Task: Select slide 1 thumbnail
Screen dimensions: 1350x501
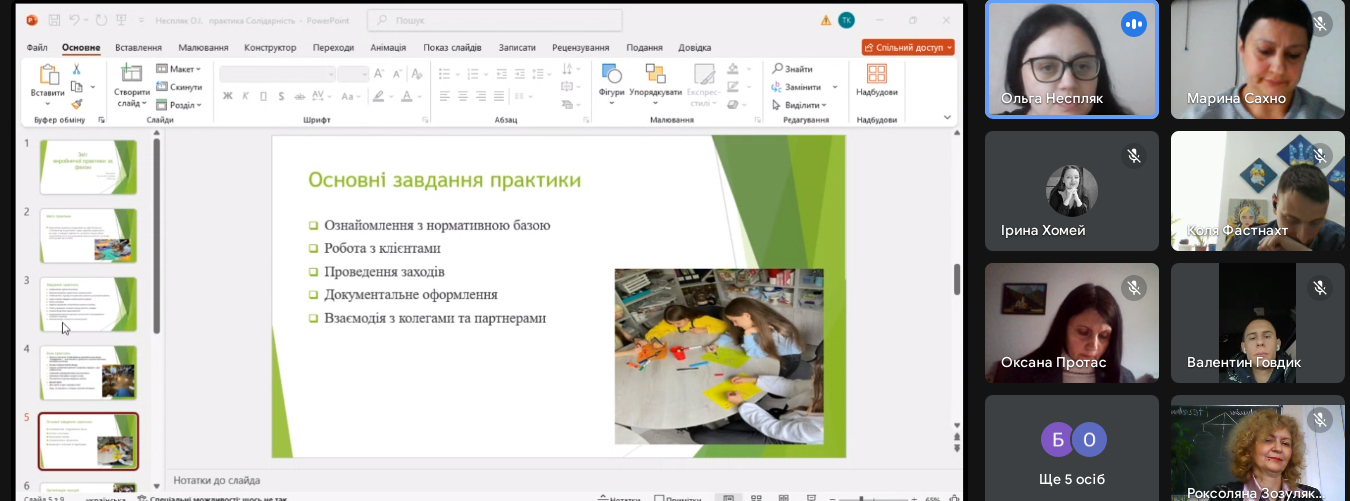Action: point(88,167)
